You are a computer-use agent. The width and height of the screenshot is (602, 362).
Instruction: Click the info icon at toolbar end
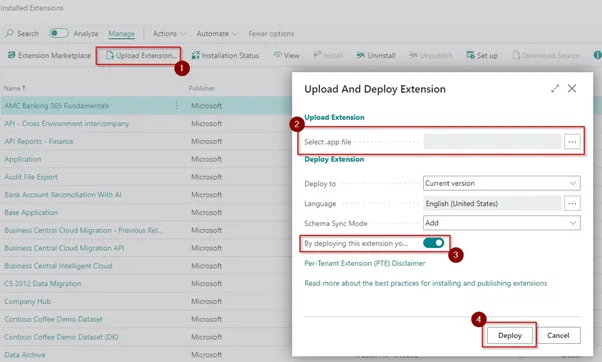pos(597,55)
